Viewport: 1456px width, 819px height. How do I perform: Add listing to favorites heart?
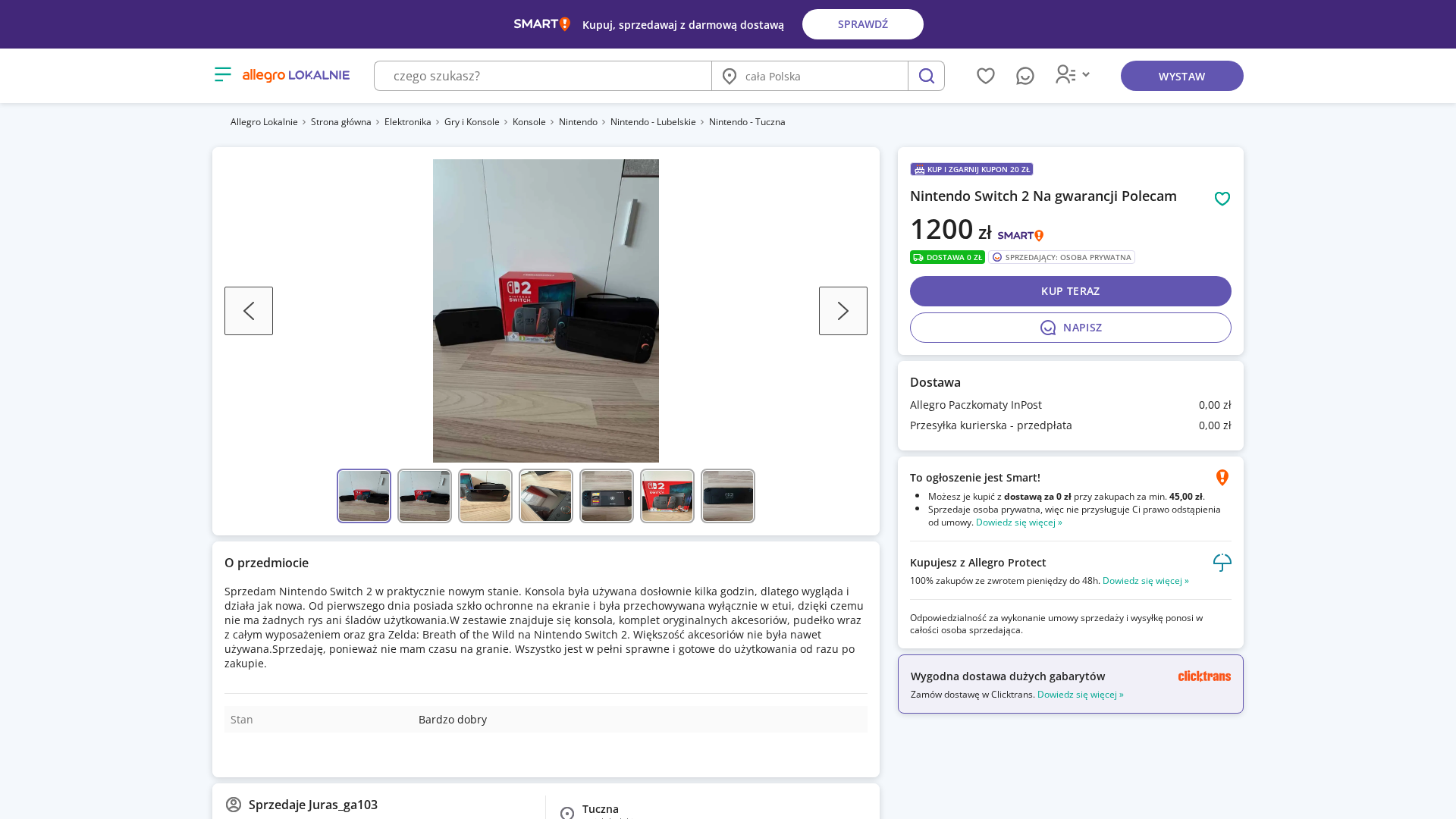click(1222, 199)
